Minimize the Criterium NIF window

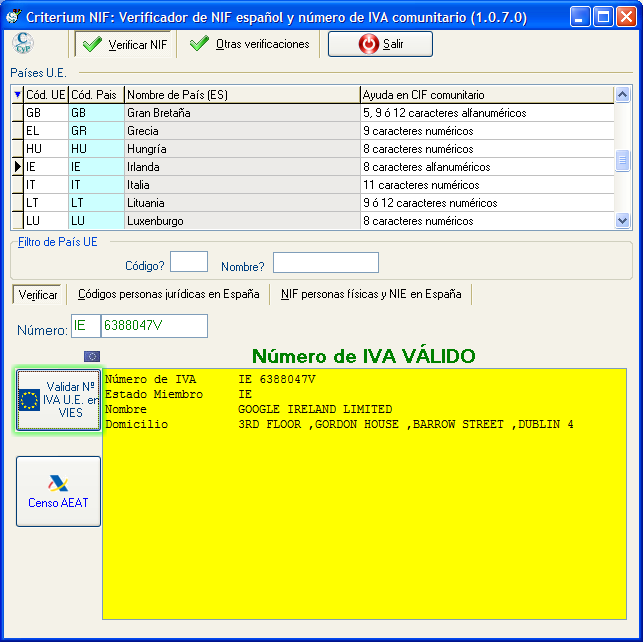tap(580, 17)
